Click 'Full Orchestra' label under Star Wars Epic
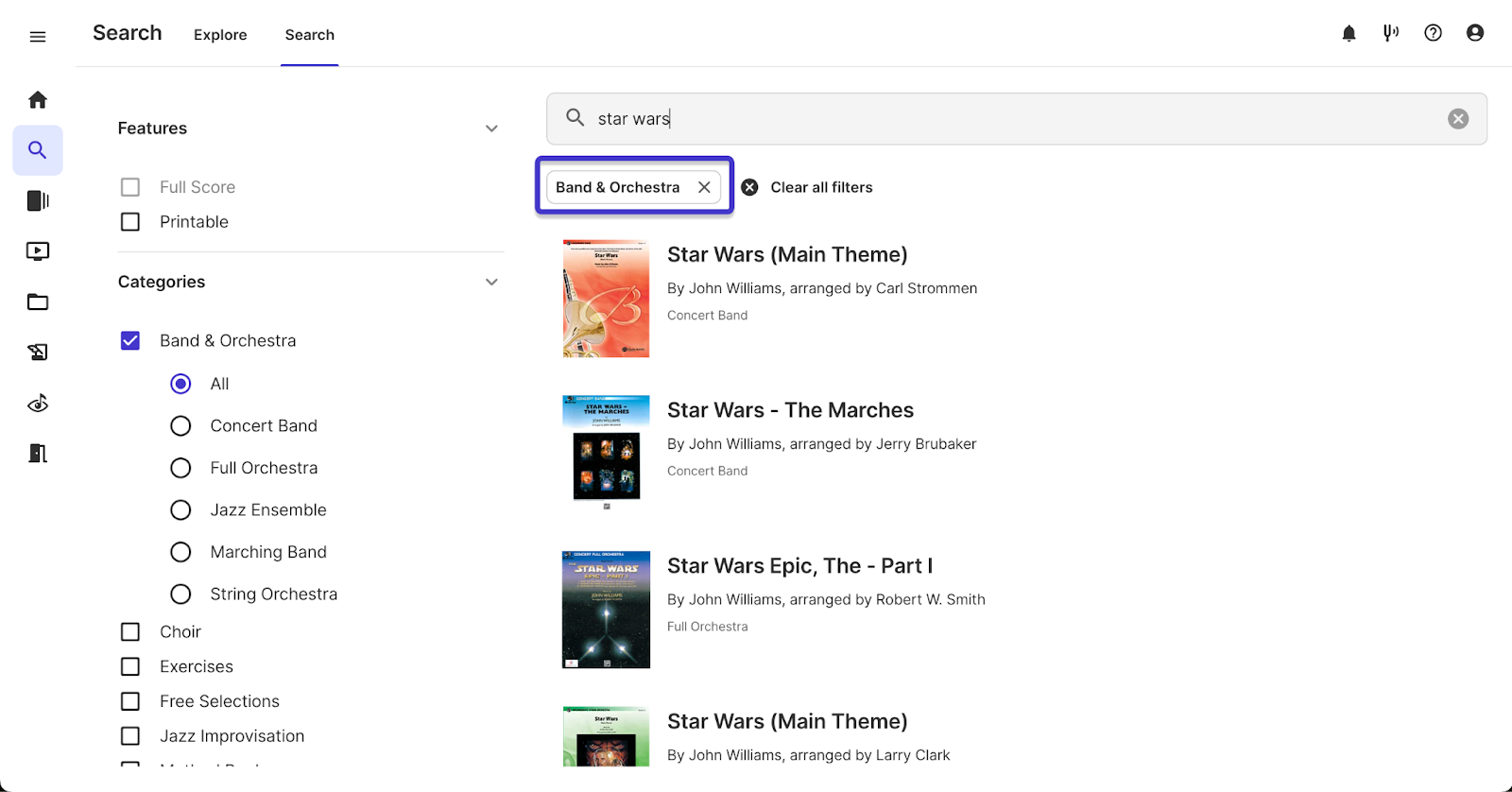 (x=707, y=627)
